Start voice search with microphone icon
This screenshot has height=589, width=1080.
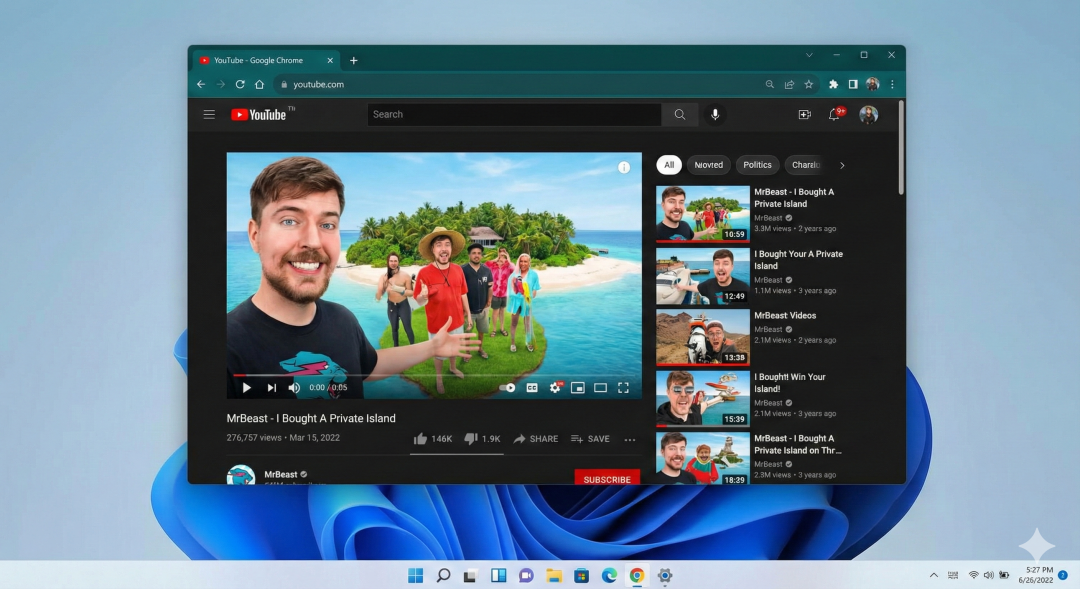point(715,114)
